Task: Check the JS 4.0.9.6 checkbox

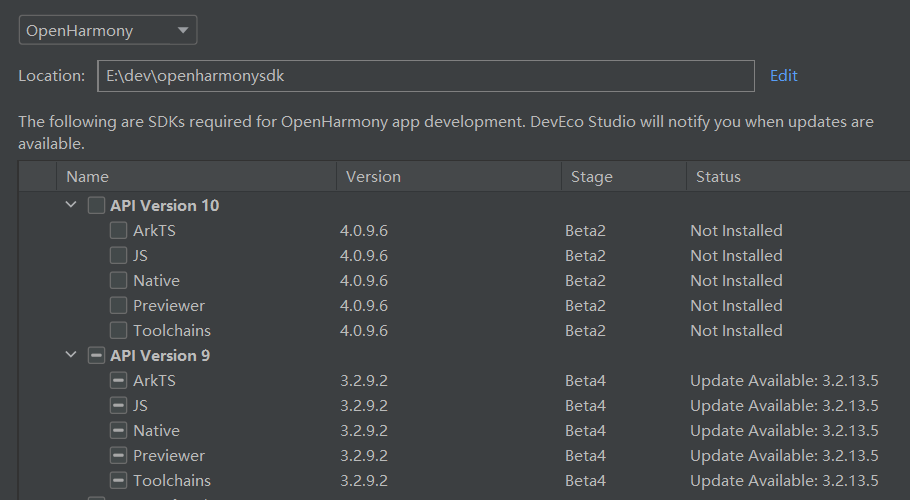Action: [118, 255]
